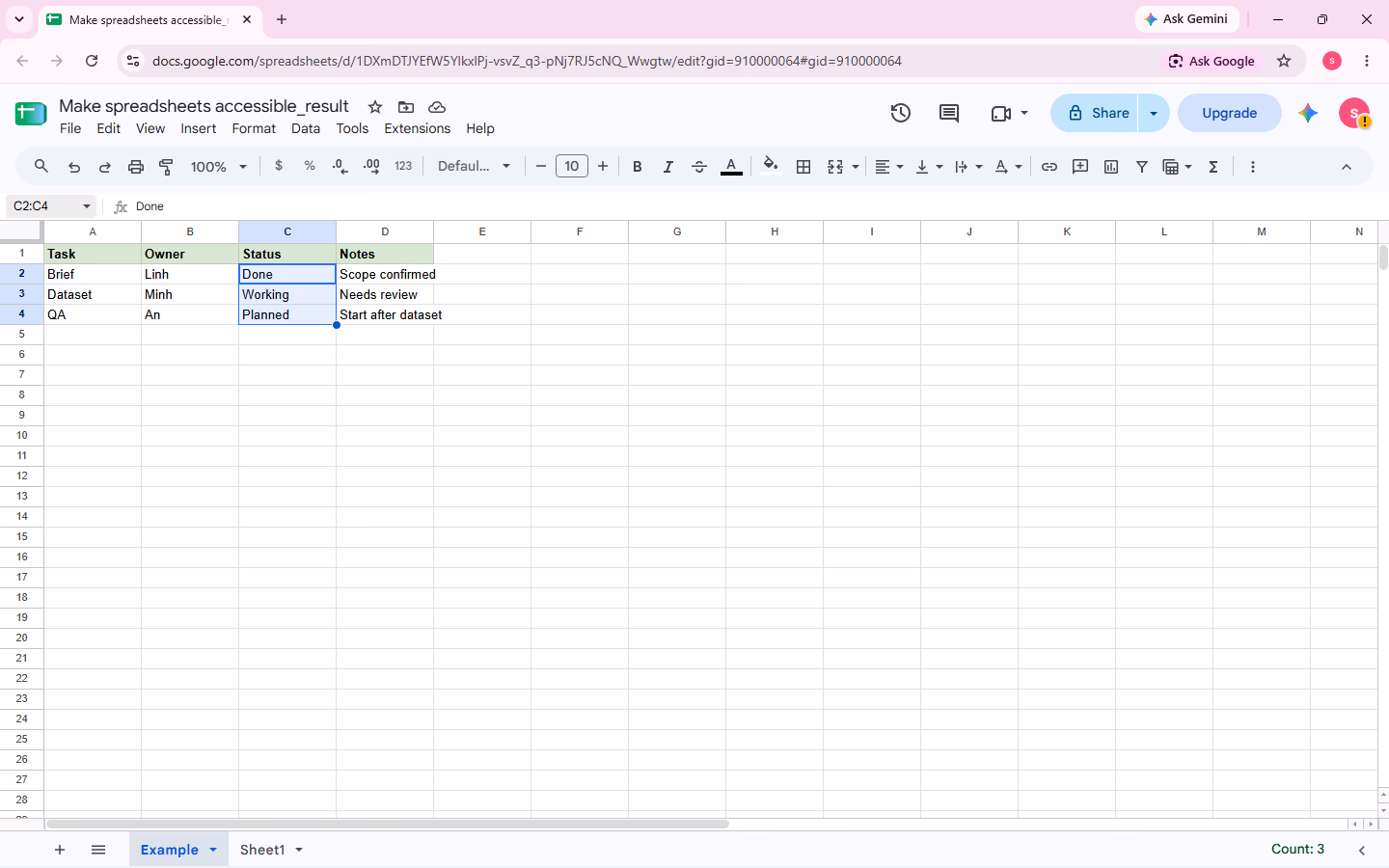Screen dimensions: 1389x868
Task: Open the Share options arrow
Action: click(x=1154, y=113)
